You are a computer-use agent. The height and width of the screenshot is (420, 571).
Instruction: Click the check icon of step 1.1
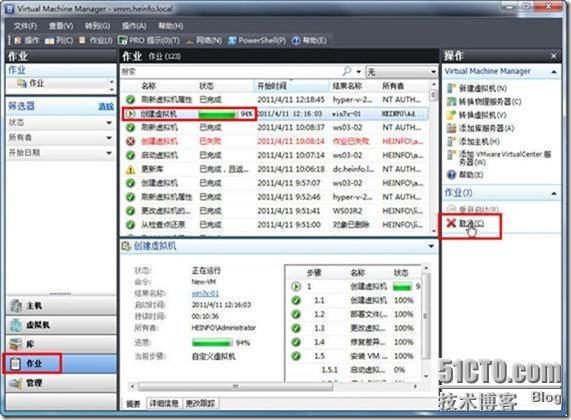(296, 300)
